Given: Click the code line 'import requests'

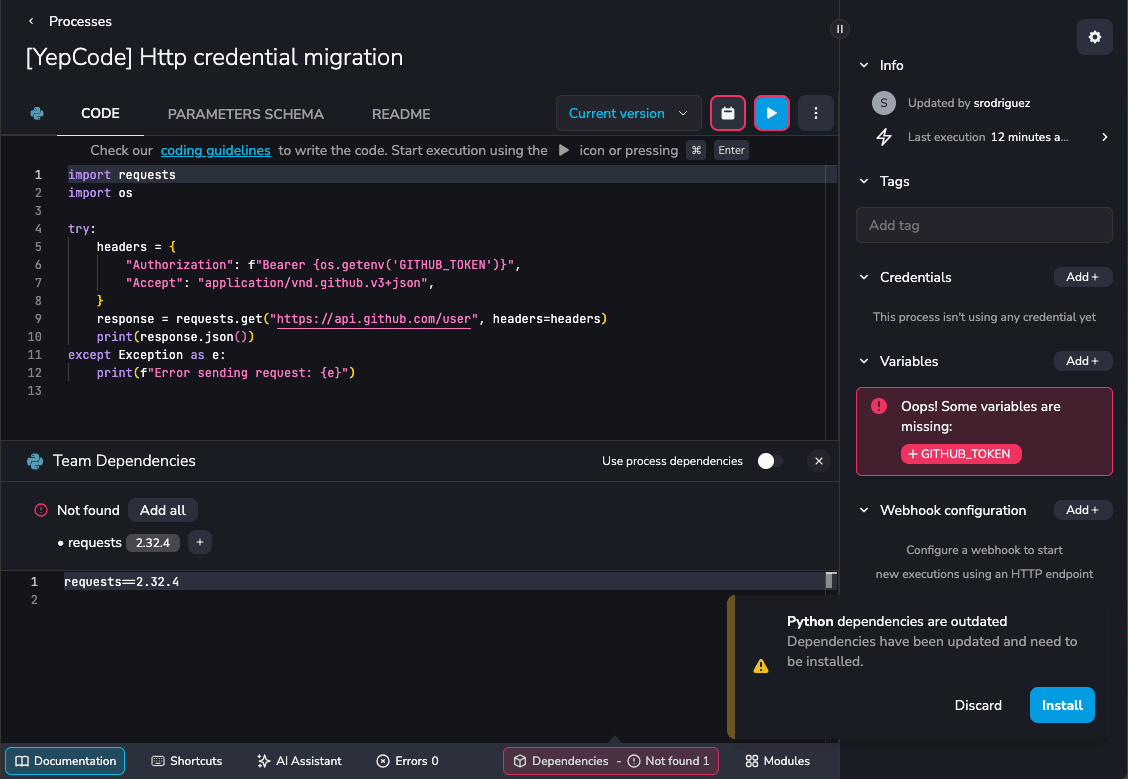Looking at the screenshot, I should (x=122, y=175).
